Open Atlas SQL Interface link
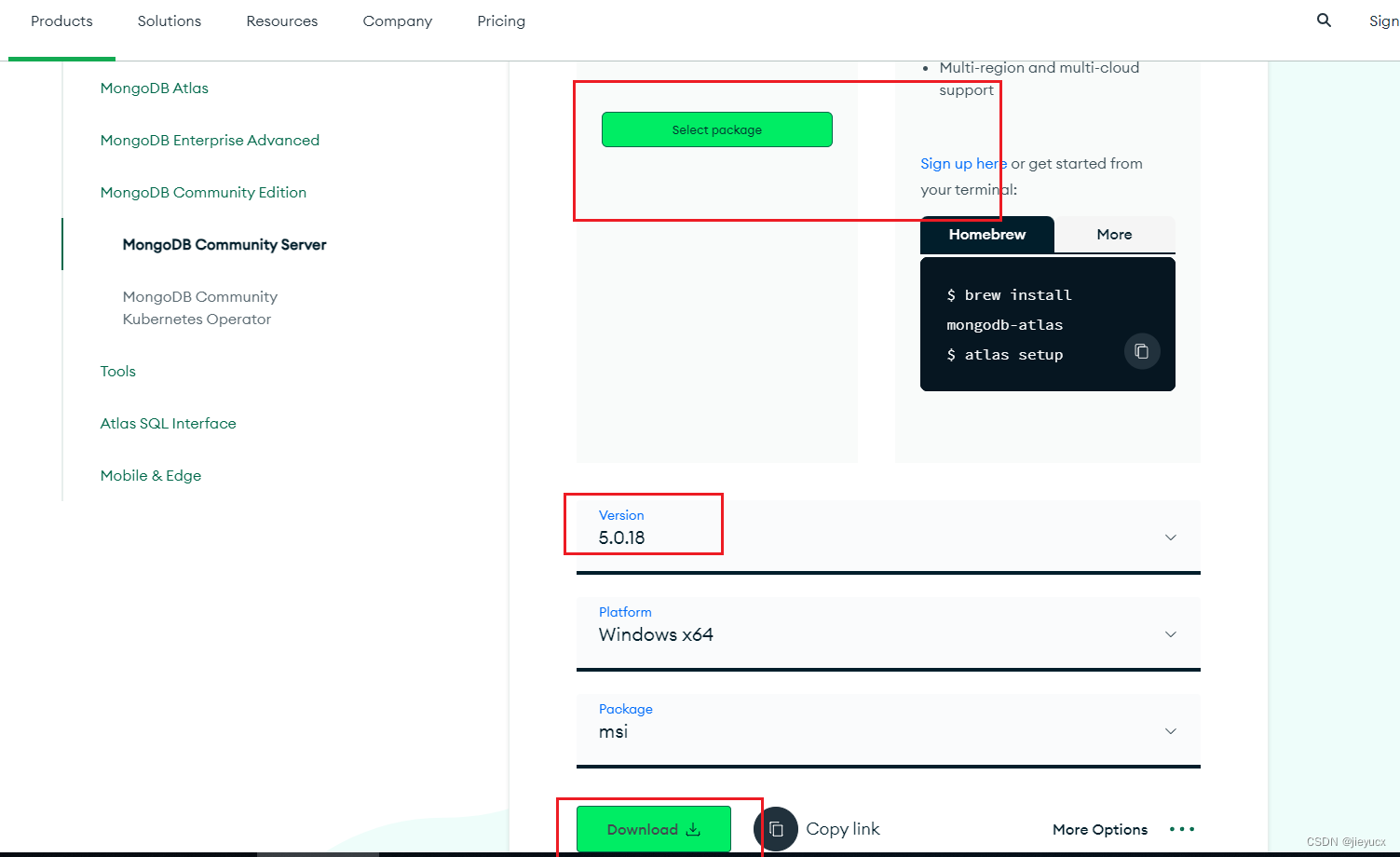 pos(169,423)
